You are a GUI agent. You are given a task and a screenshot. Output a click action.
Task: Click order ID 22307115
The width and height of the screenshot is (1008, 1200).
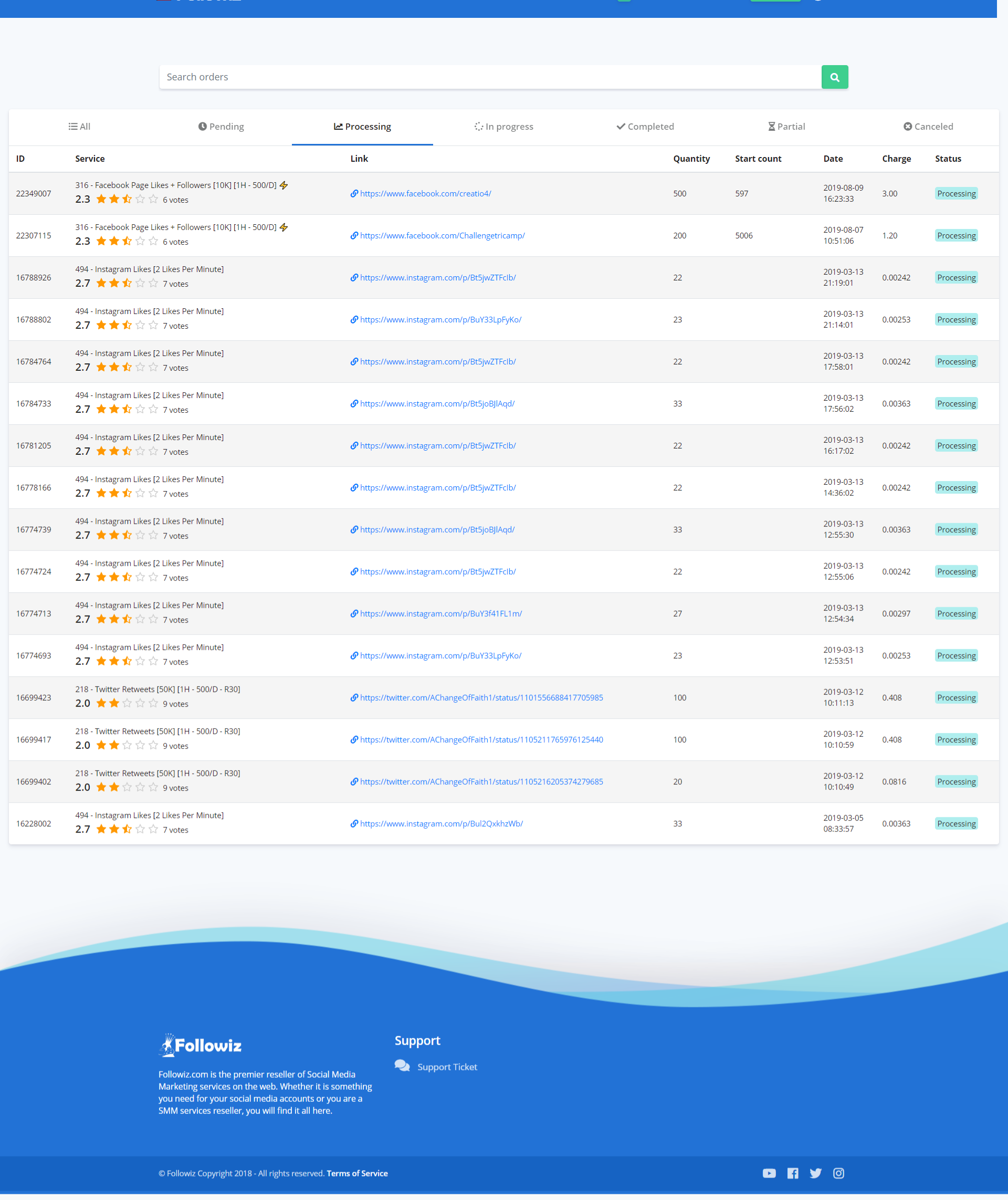click(x=34, y=236)
